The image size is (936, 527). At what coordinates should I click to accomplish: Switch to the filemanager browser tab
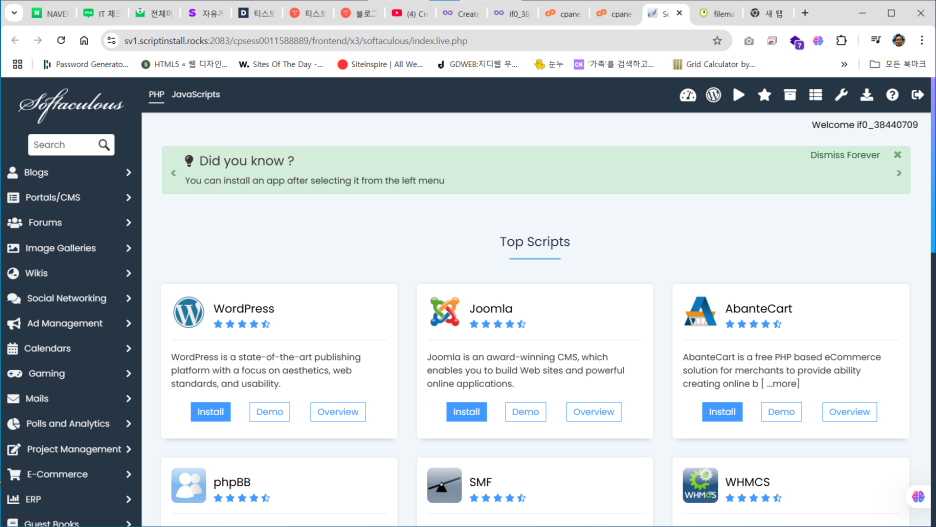pyautogui.click(x=716, y=13)
